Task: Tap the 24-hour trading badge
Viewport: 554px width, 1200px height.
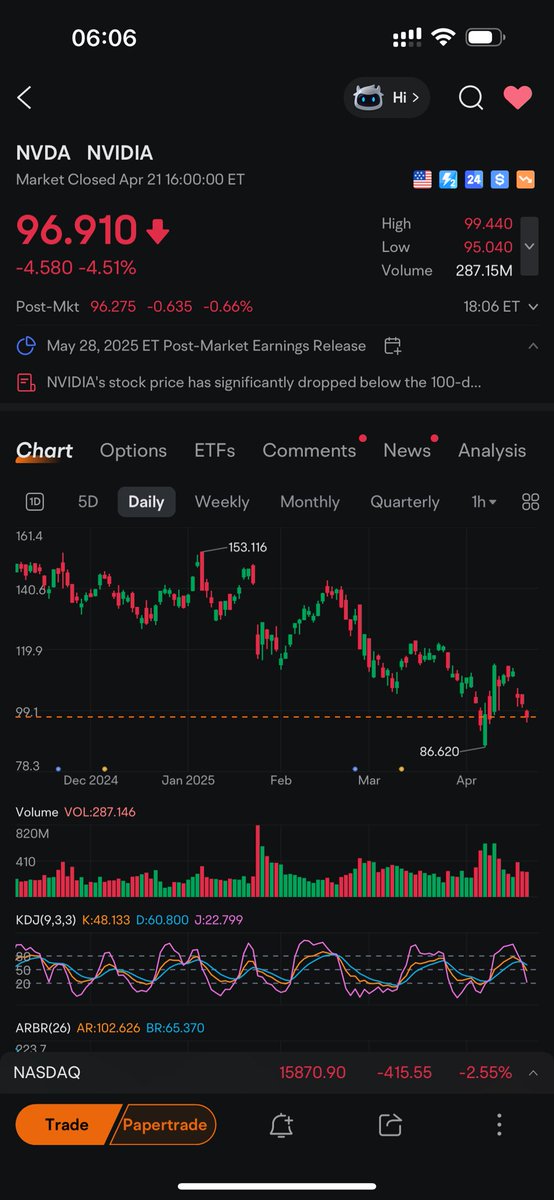Action: pyautogui.click(x=474, y=180)
